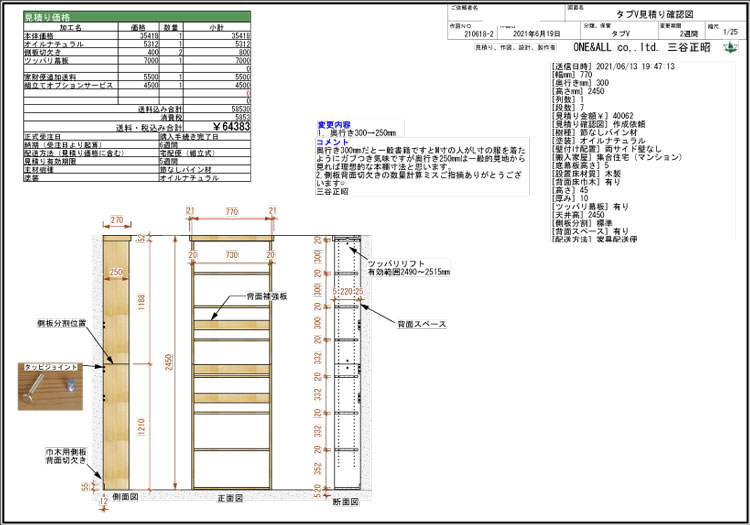Screen dimensions: 750x525
Task: Select the 納期（受注日より起算）label
Action: click(x=63, y=145)
